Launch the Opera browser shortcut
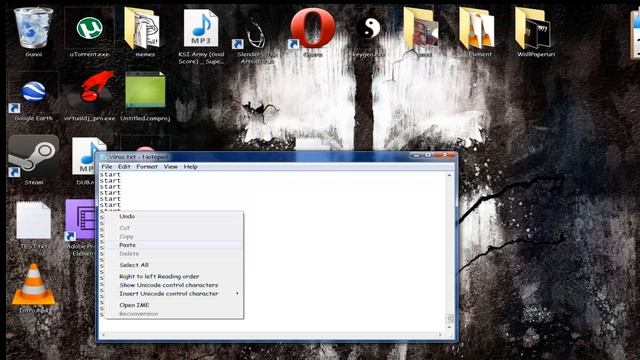Image resolution: width=640 pixels, height=360 pixels. point(312,28)
